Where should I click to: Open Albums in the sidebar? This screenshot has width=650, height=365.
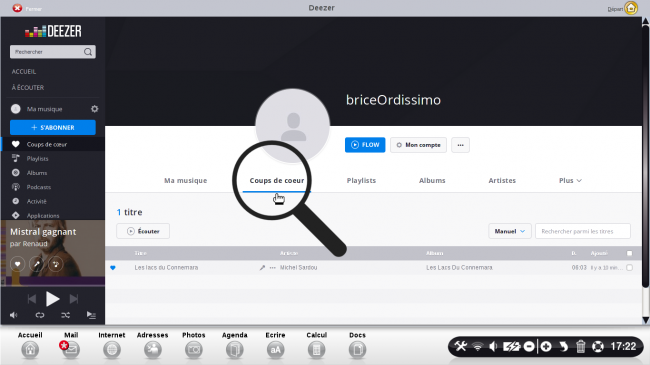click(x=37, y=173)
